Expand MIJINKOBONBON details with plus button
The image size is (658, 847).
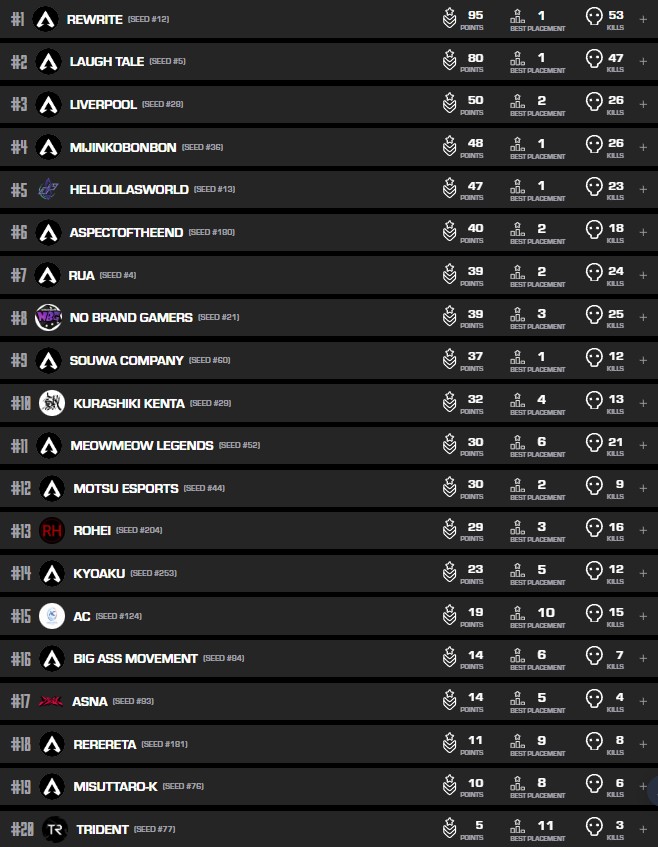[x=643, y=147]
